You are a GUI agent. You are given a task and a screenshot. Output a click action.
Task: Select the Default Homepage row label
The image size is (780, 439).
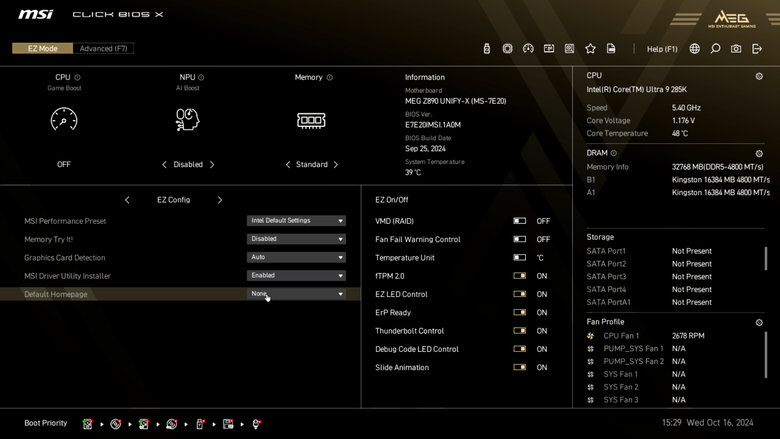coord(56,294)
